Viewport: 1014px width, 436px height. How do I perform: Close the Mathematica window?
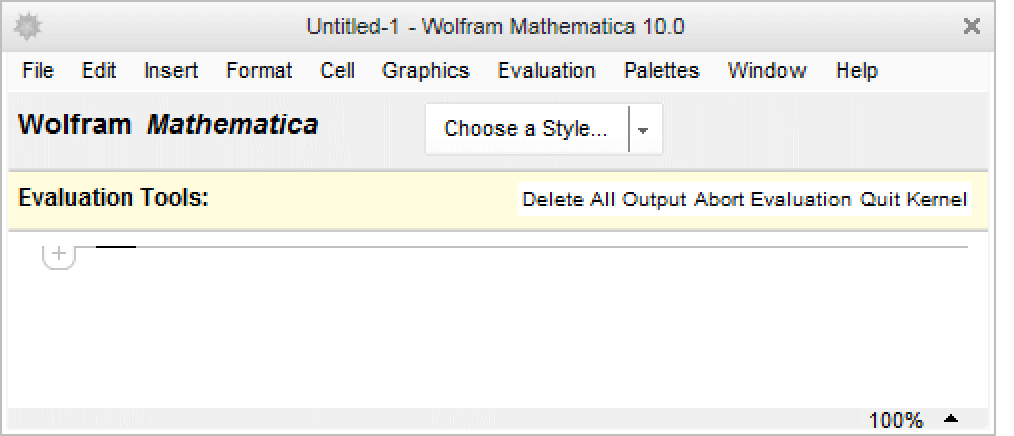pyautogui.click(x=971, y=27)
